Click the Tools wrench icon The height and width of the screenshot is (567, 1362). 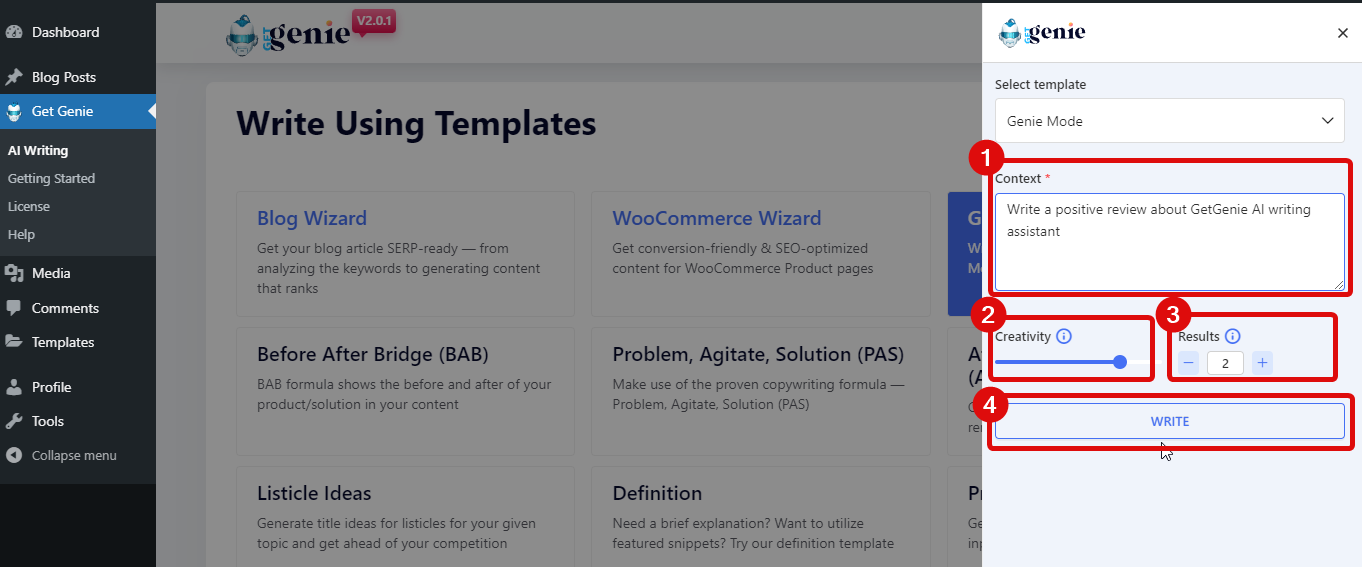point(14,421)
